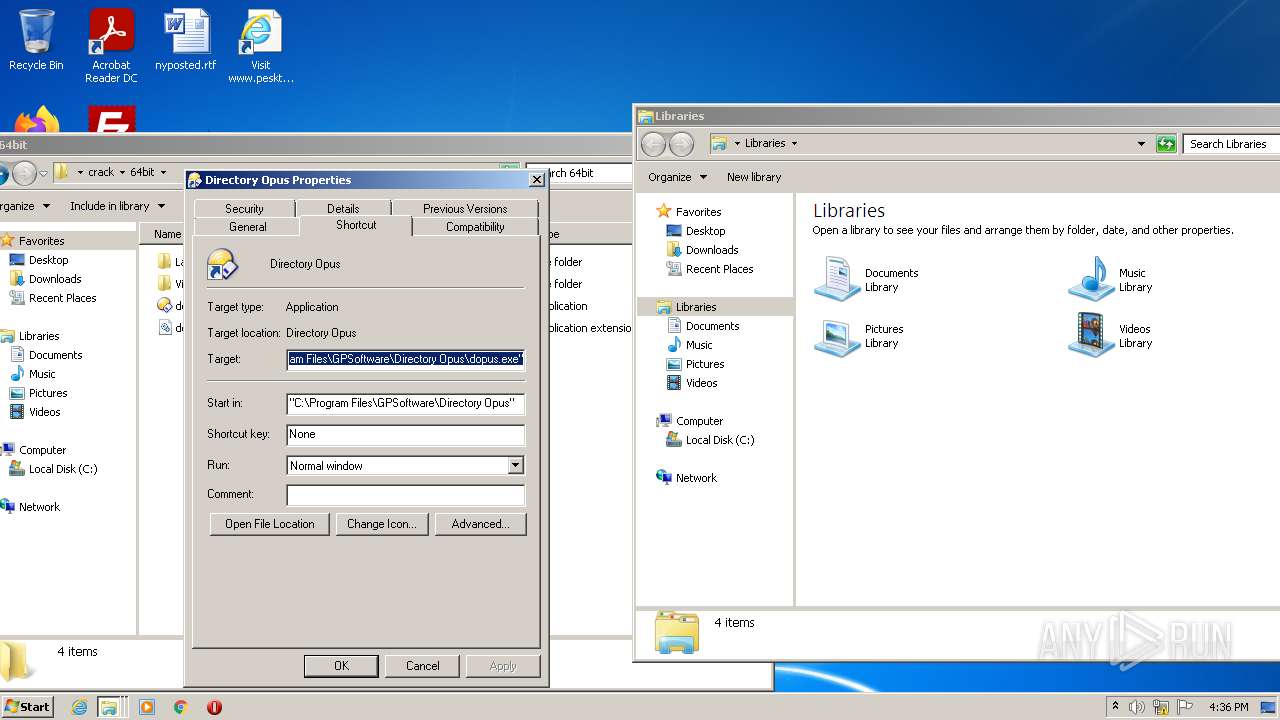1280x720 pixels.
Task: Show hidden system tray icons
Action: tap(1115, 707)
